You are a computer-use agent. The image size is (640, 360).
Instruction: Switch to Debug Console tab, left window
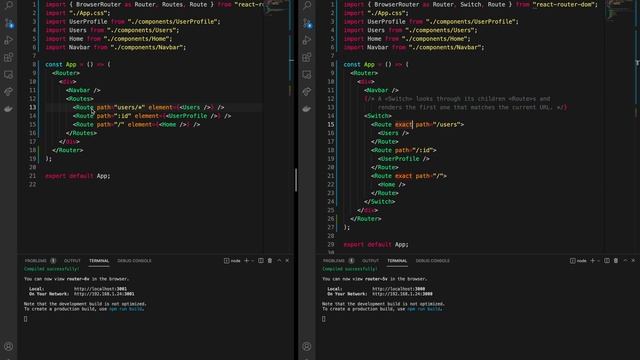tap(134, 261)
